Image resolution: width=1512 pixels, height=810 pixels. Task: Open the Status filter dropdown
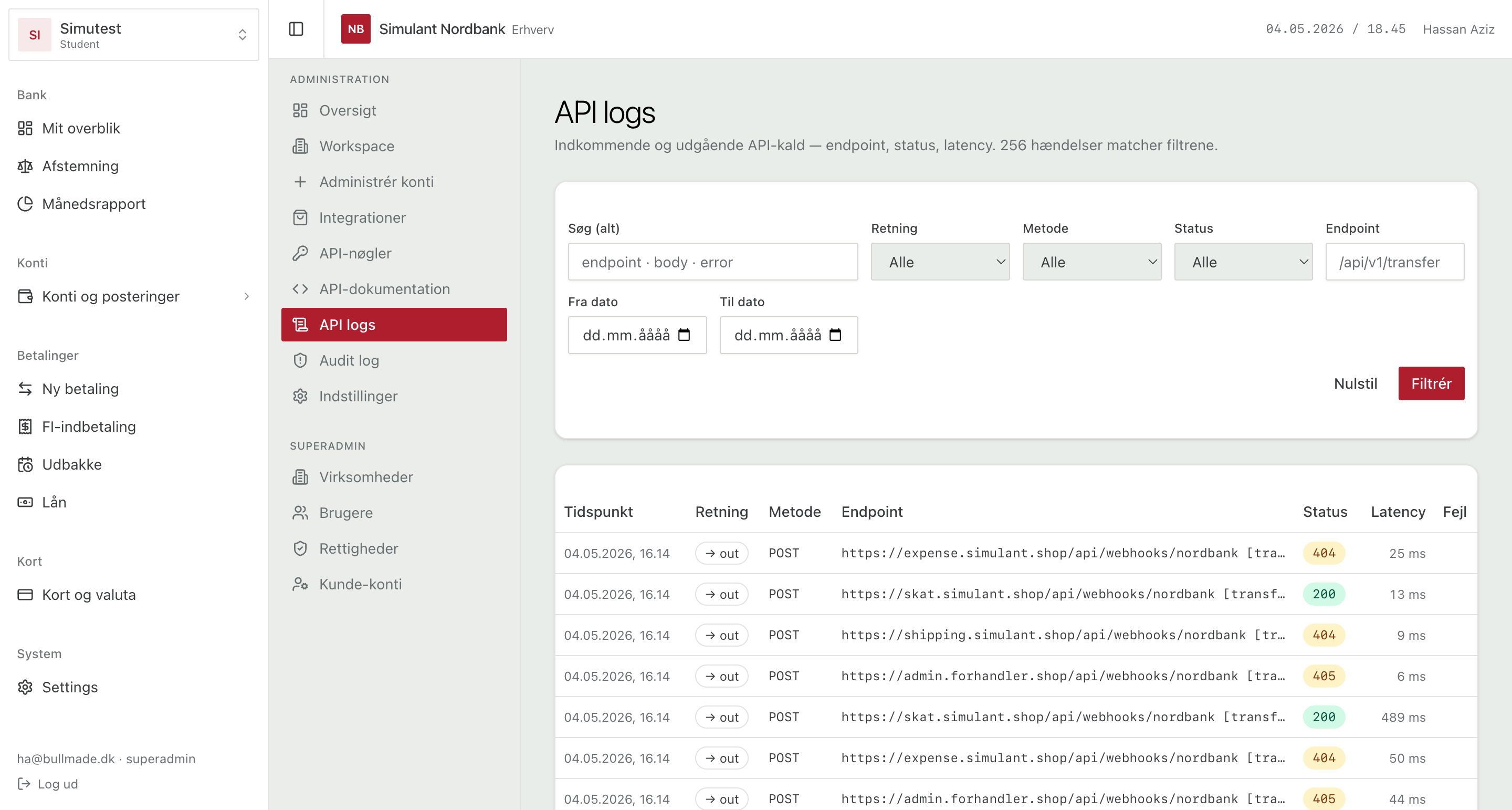click(x=1243, y=262)
